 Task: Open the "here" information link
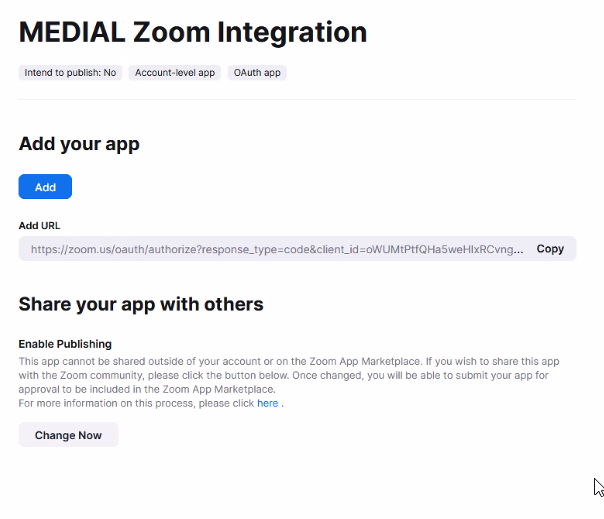[x=267, y=403]
